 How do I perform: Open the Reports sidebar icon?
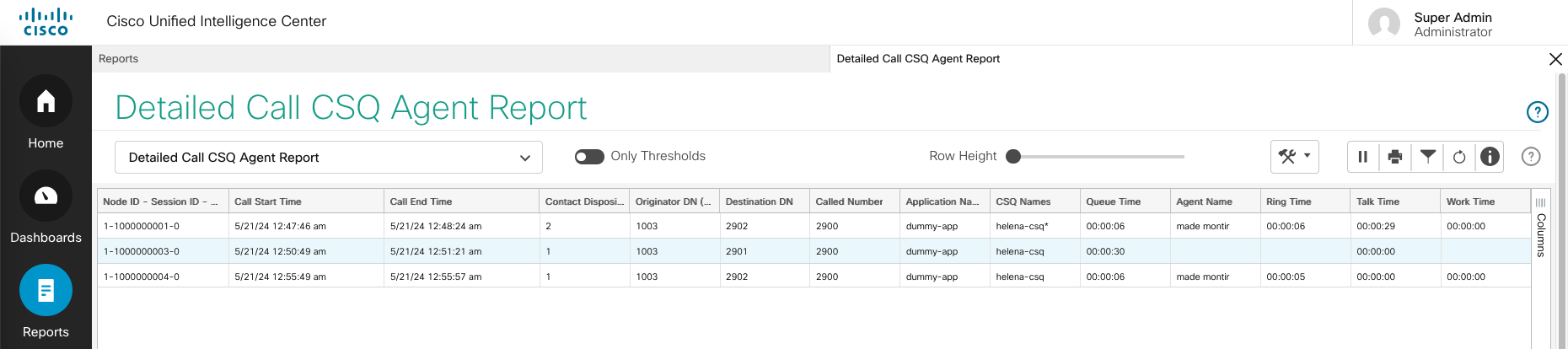46,291
